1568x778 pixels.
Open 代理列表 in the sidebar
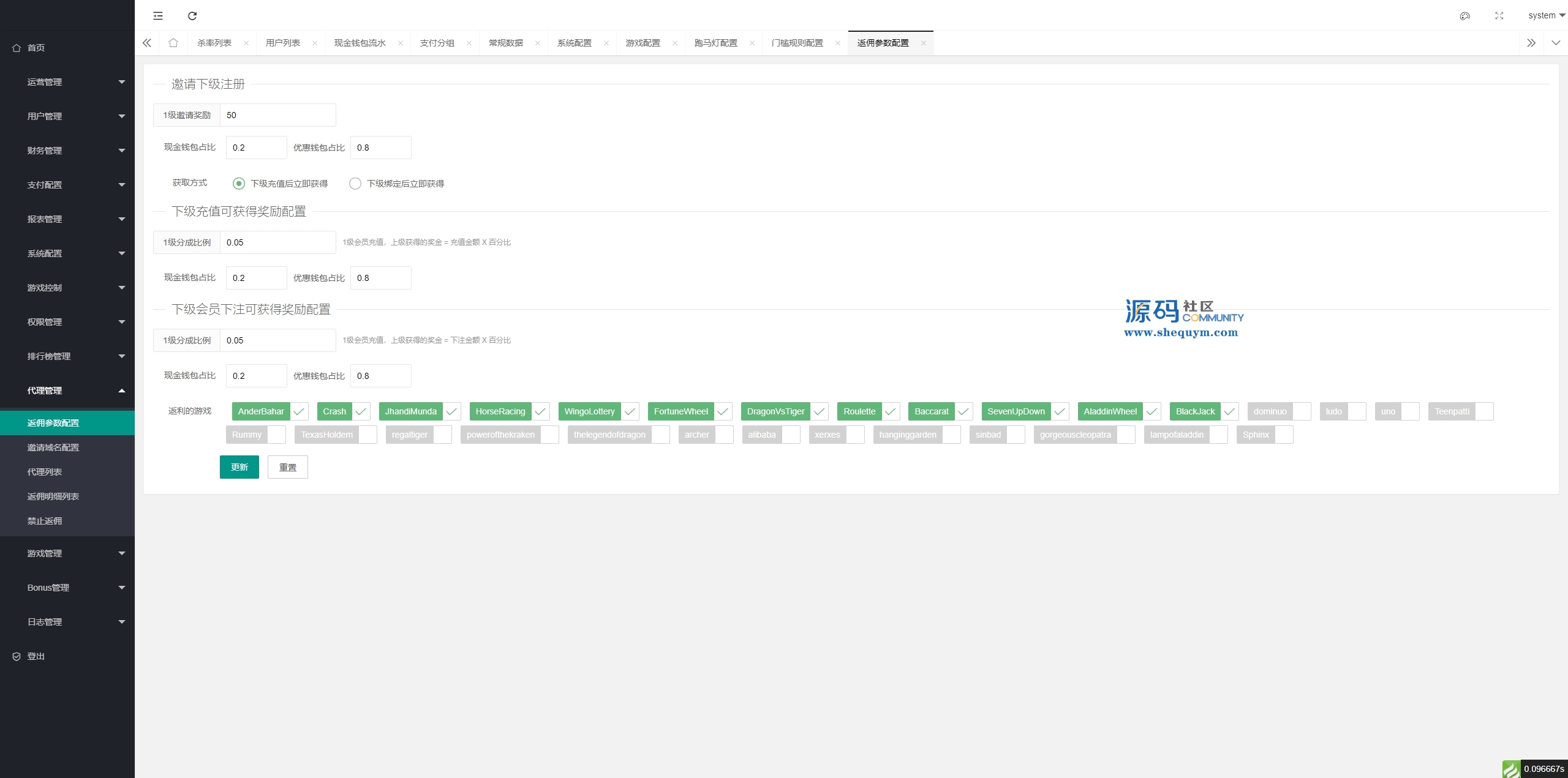pos(45,472)
